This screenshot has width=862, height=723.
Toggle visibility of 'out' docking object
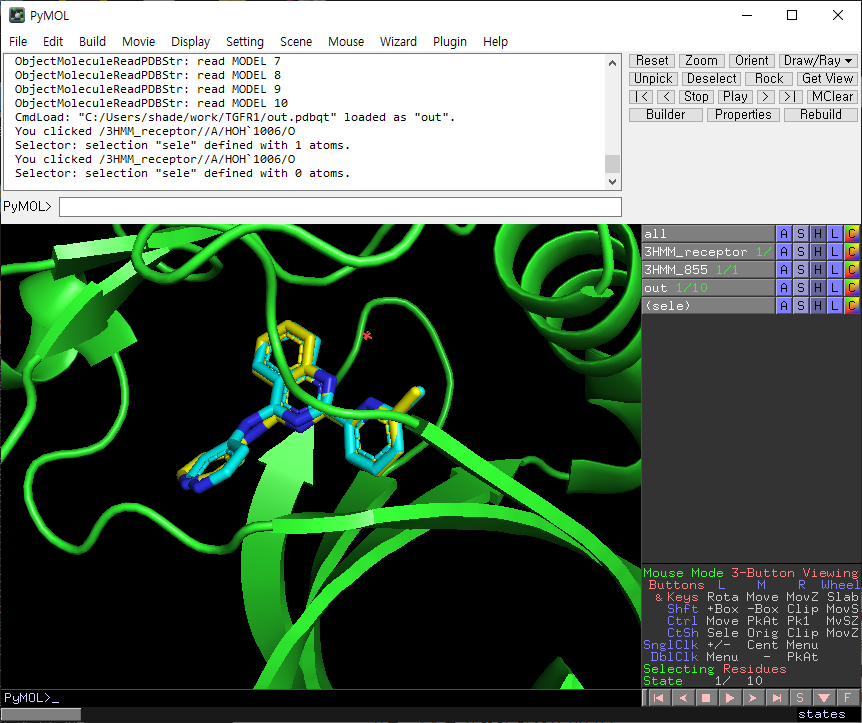click(708, 288)
